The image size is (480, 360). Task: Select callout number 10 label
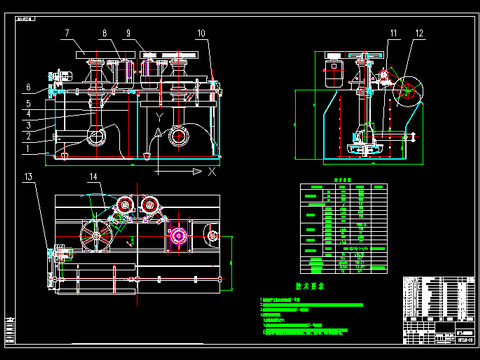point(201,33)
